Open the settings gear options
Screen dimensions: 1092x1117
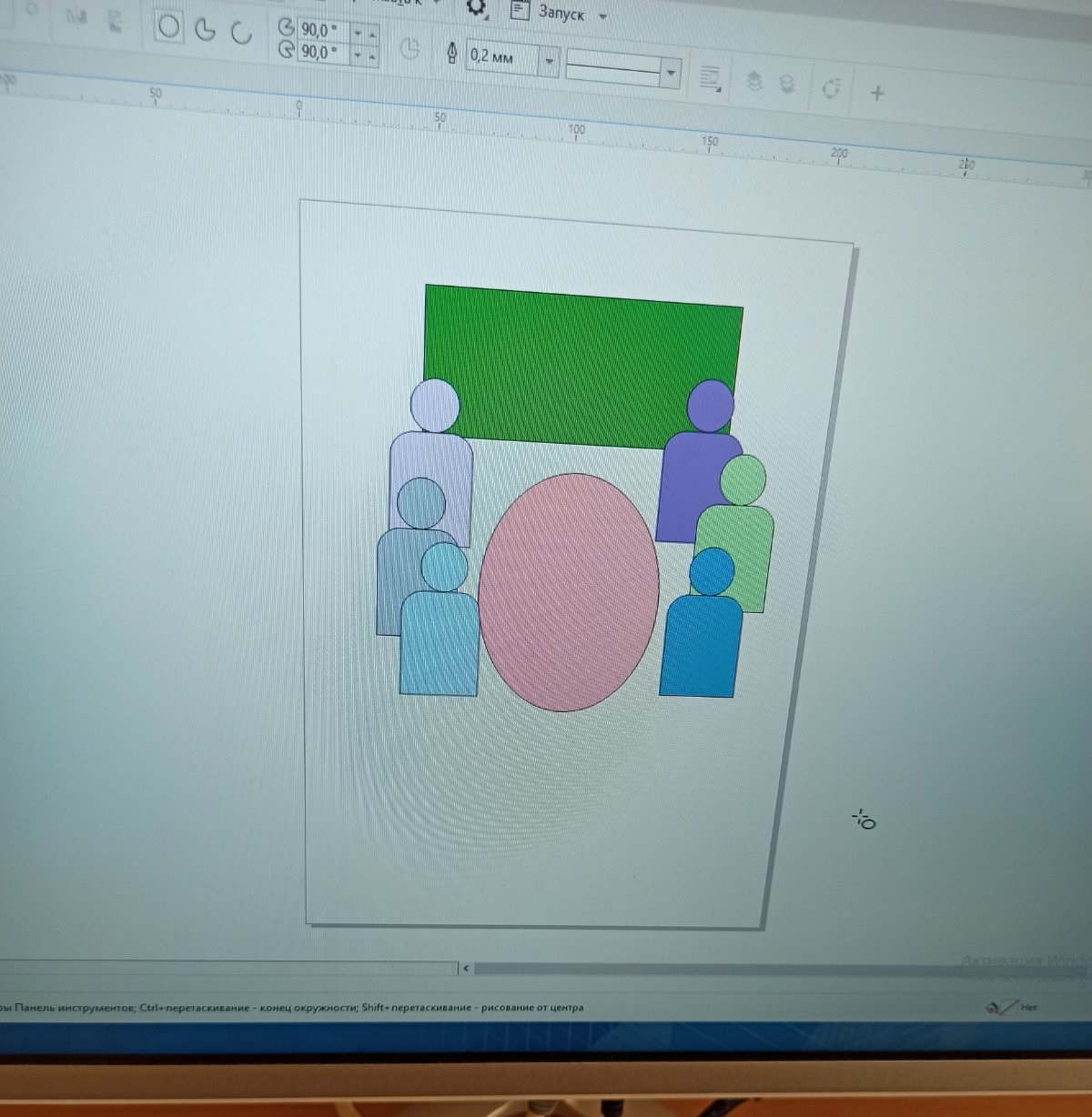475,7
